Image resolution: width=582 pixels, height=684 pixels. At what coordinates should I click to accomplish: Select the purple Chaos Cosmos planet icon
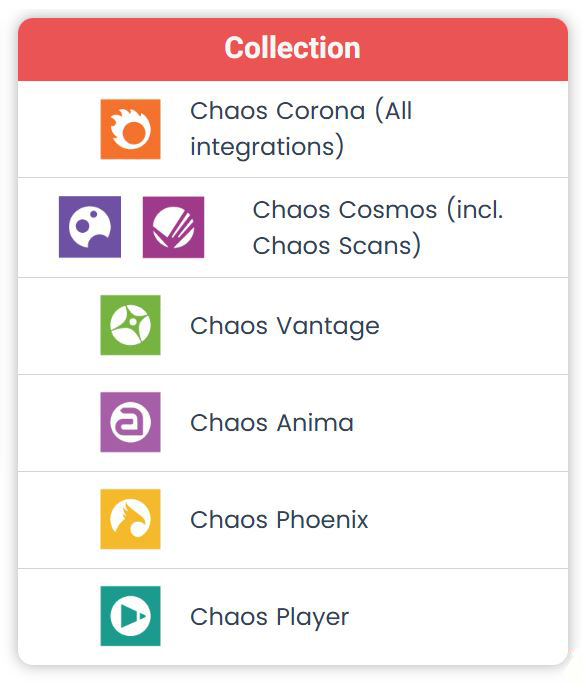(x=90, y=227)
